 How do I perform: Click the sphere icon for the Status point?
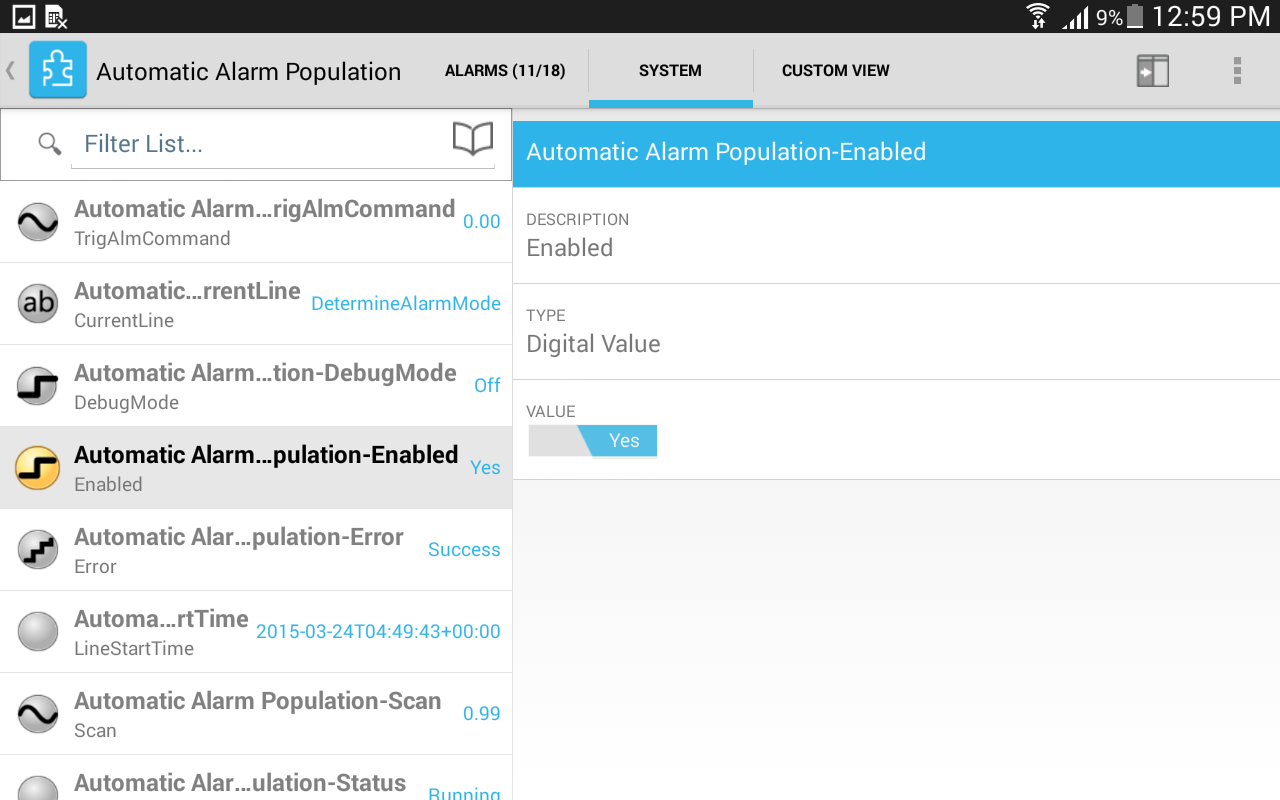pos(38,788)
